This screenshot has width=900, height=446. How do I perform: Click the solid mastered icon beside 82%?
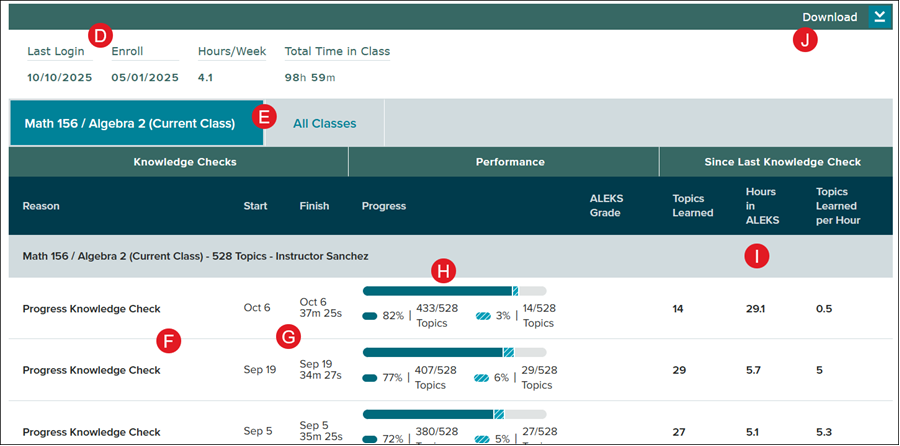pos(370,316)
